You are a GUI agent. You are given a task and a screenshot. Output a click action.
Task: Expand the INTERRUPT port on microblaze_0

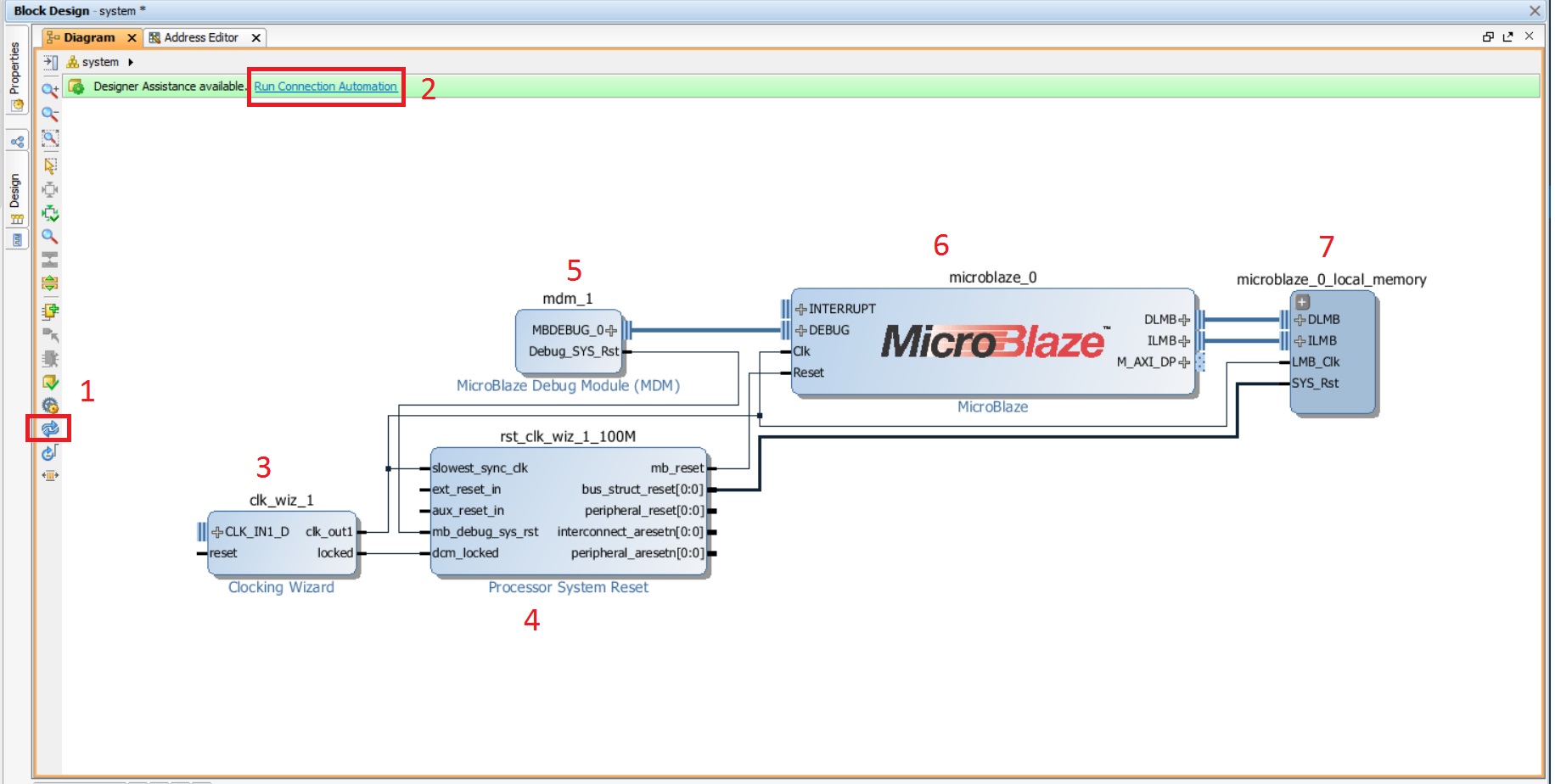(x=800, y=310)
